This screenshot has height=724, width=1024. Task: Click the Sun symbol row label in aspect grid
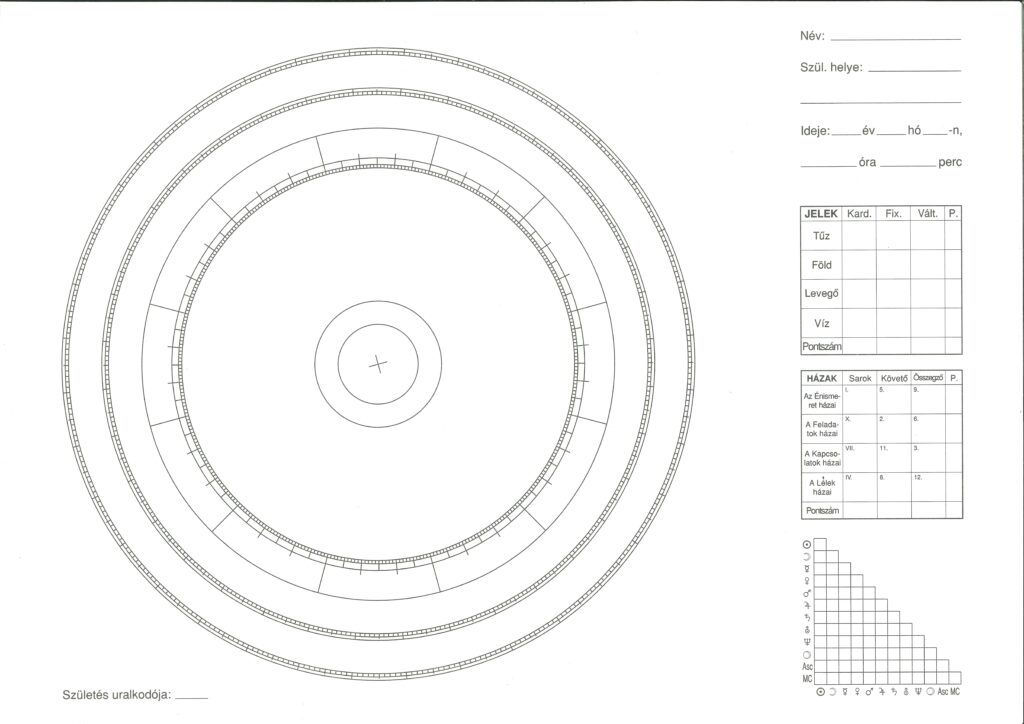coord(806,543)
